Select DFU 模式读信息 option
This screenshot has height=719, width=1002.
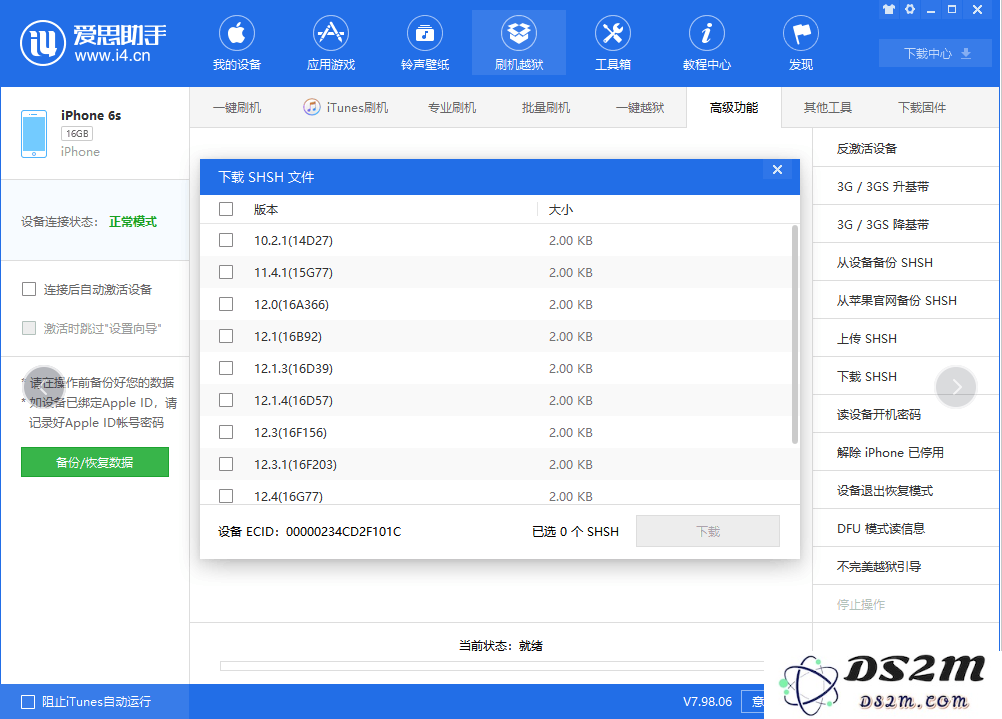tap(906, 529)
